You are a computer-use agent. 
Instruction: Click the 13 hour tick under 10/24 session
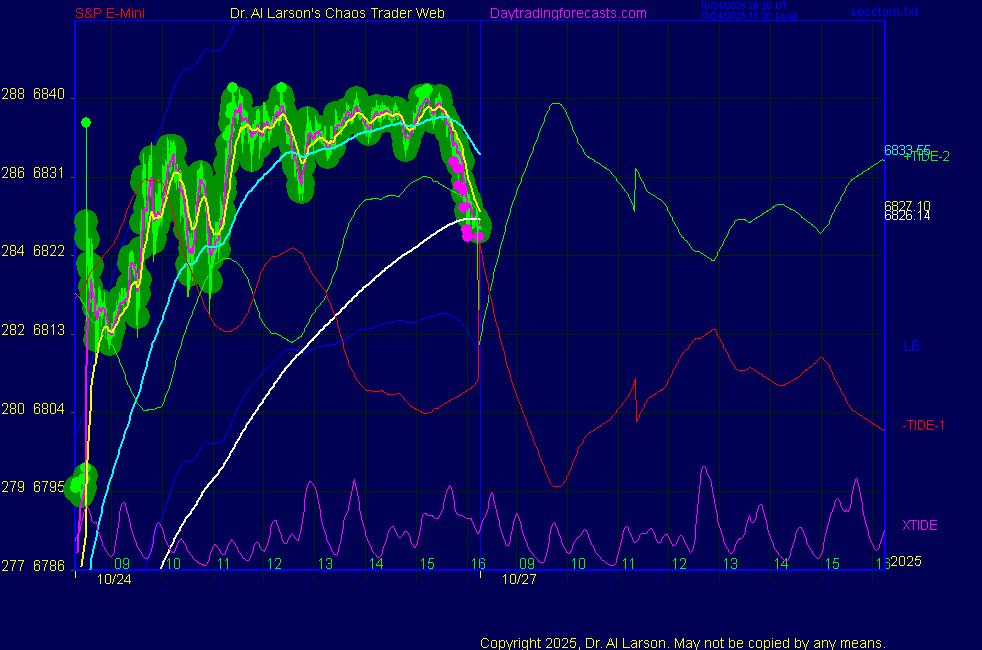coord(325,564)
